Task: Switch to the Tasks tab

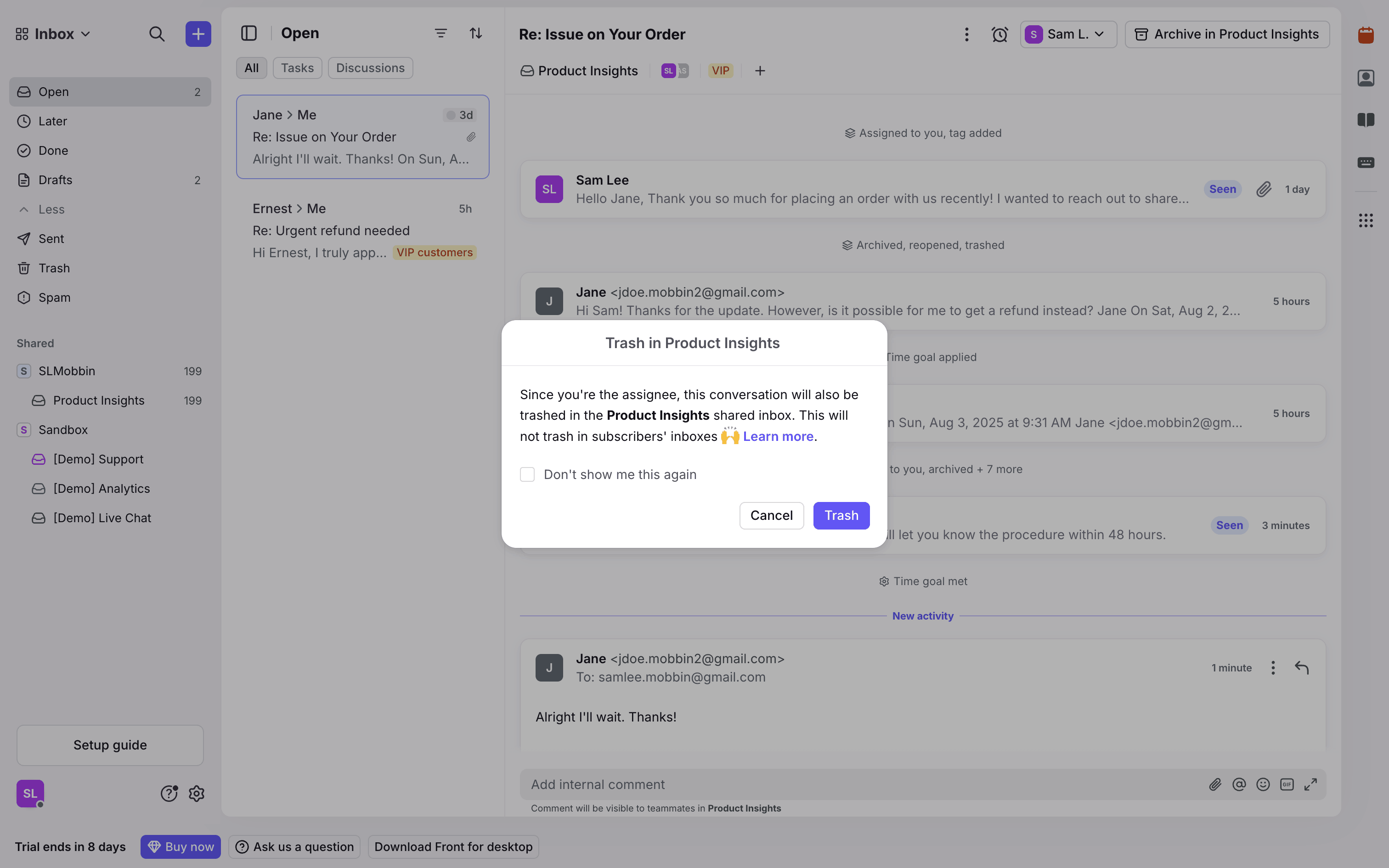Action: click(297, 68)
